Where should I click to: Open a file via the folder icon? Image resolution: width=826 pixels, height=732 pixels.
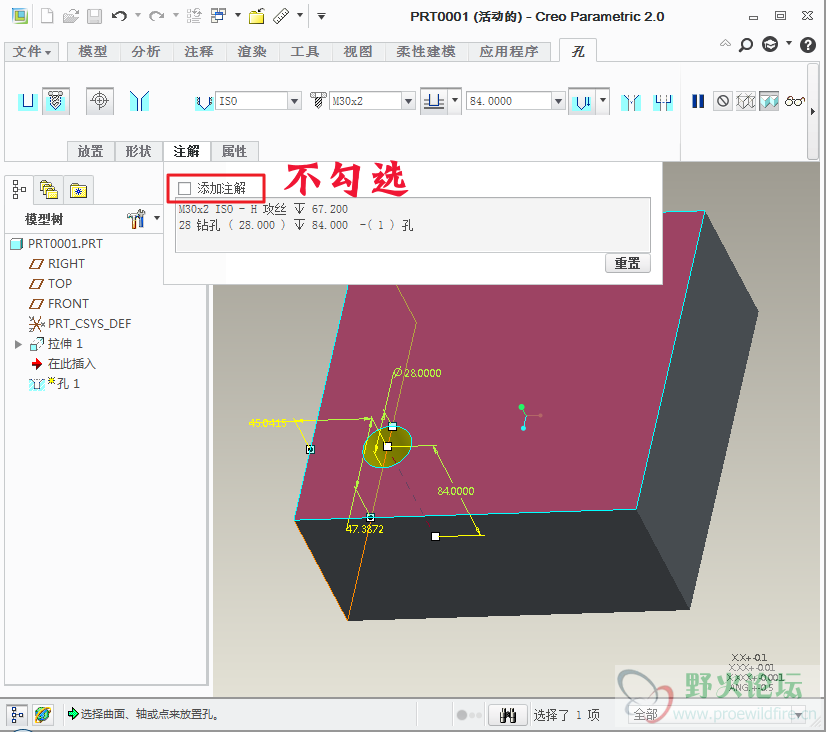[x=71, y=16]
